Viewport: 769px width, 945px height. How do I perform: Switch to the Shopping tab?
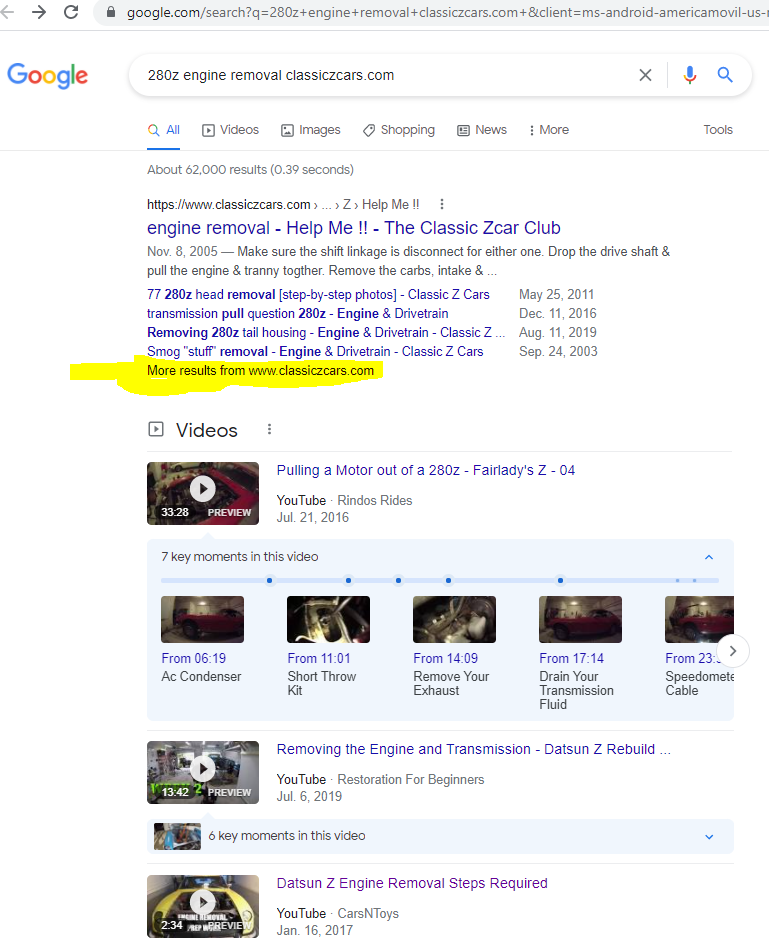pyautogui.click(x=398, y=130)
